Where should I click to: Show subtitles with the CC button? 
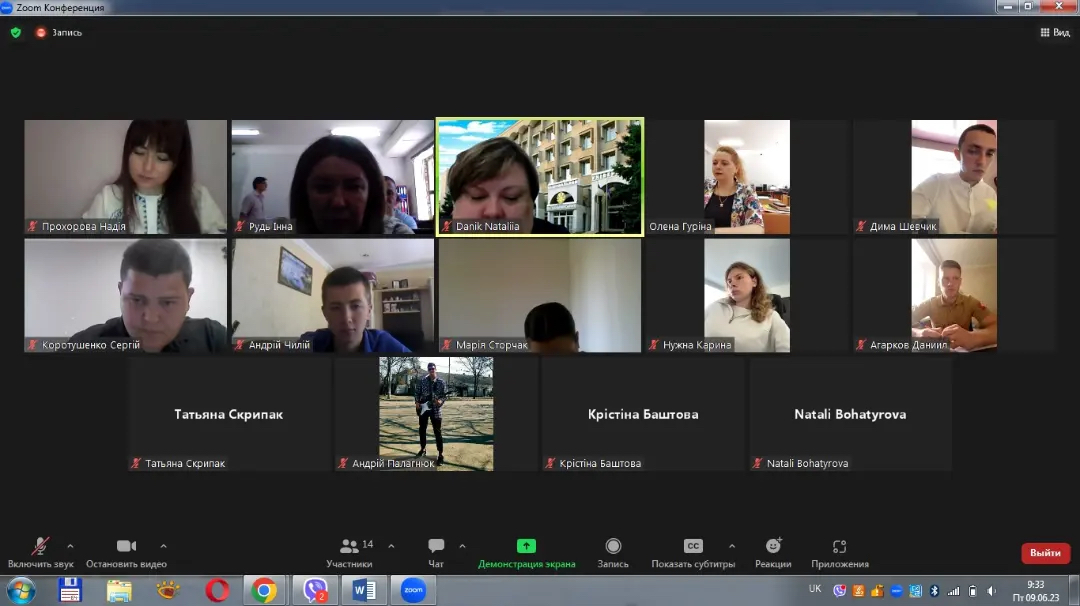[x=693, y=547]
